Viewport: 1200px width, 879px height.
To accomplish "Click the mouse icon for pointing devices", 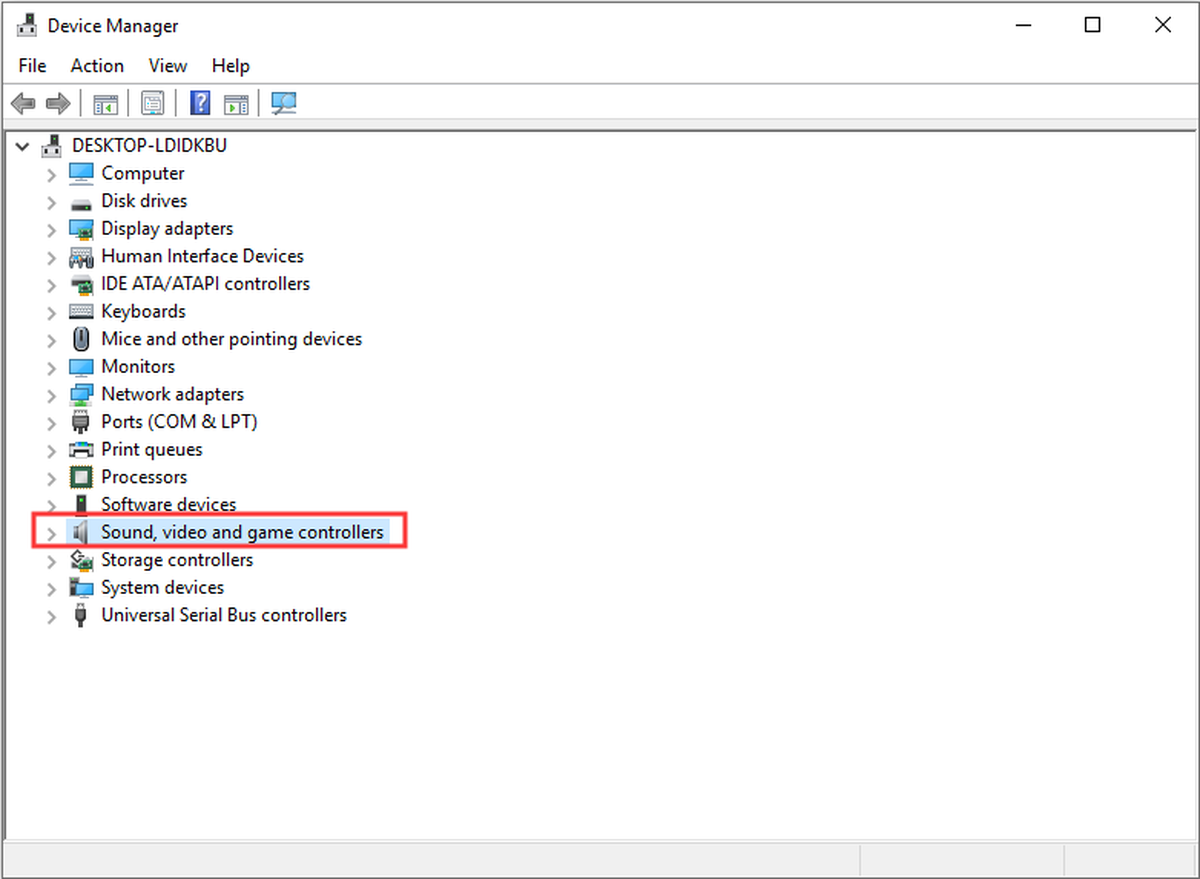I will click(81, 339).
